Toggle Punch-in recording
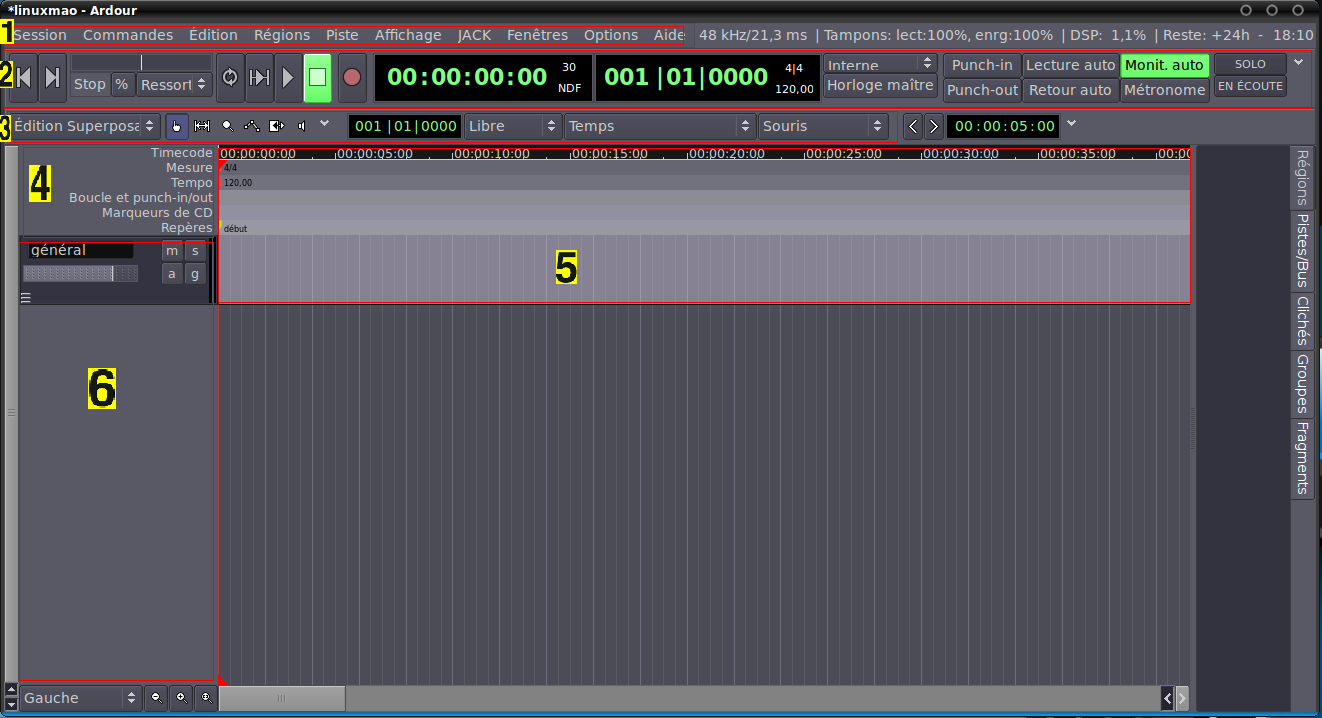This screenshot has width=1322, height=718. (x=982, y=65)
